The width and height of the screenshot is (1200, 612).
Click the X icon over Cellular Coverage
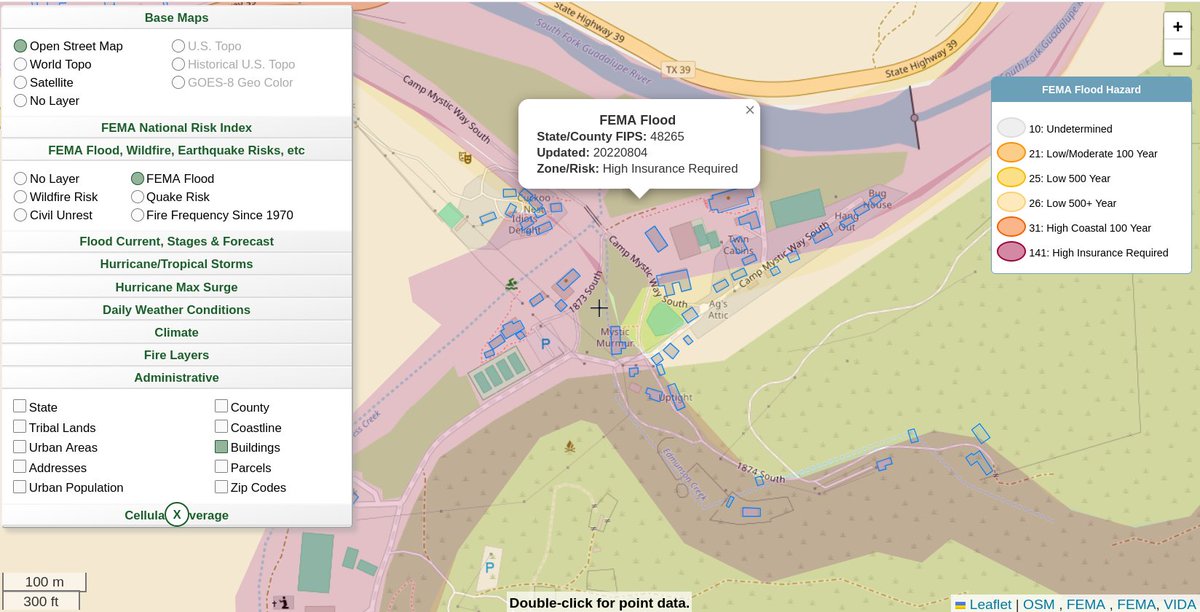pyautogui.click(x=177, y=514)
